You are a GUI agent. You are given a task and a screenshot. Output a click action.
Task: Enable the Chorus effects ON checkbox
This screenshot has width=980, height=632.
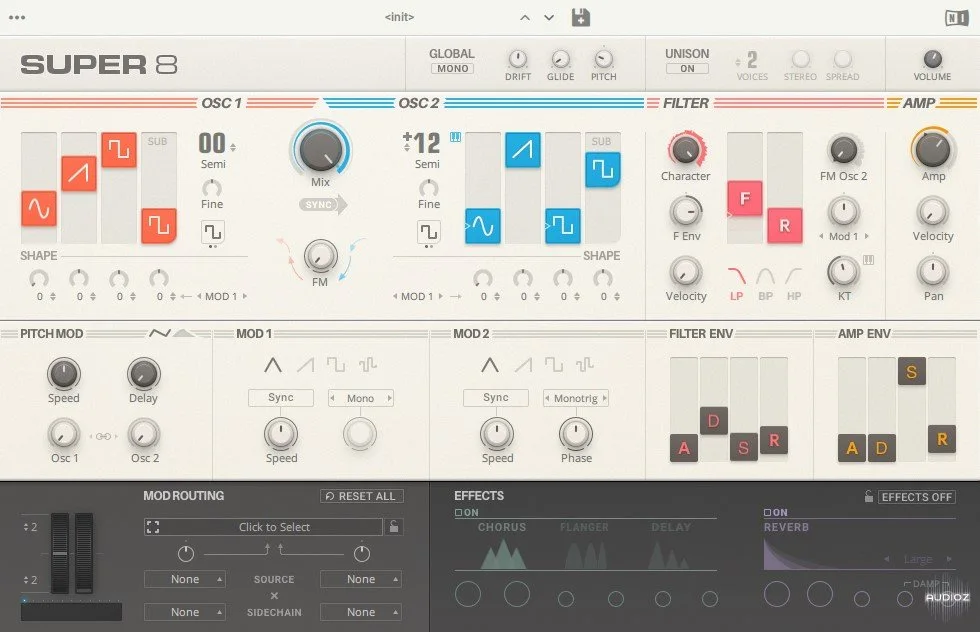tap(458, 513)
